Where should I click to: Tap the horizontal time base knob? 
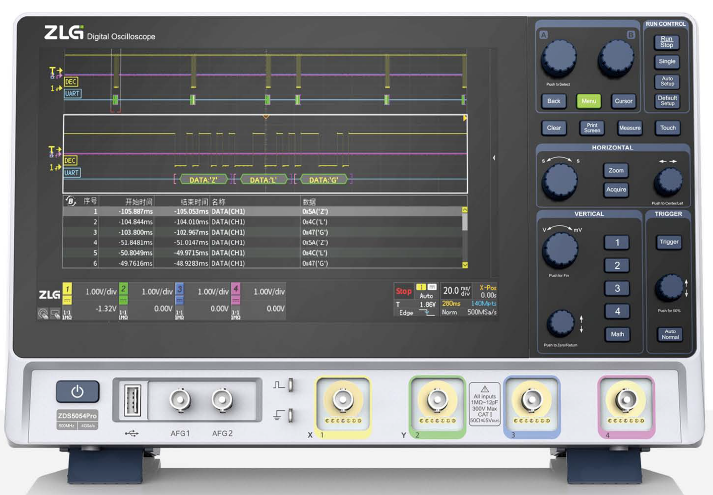point(560,181)
